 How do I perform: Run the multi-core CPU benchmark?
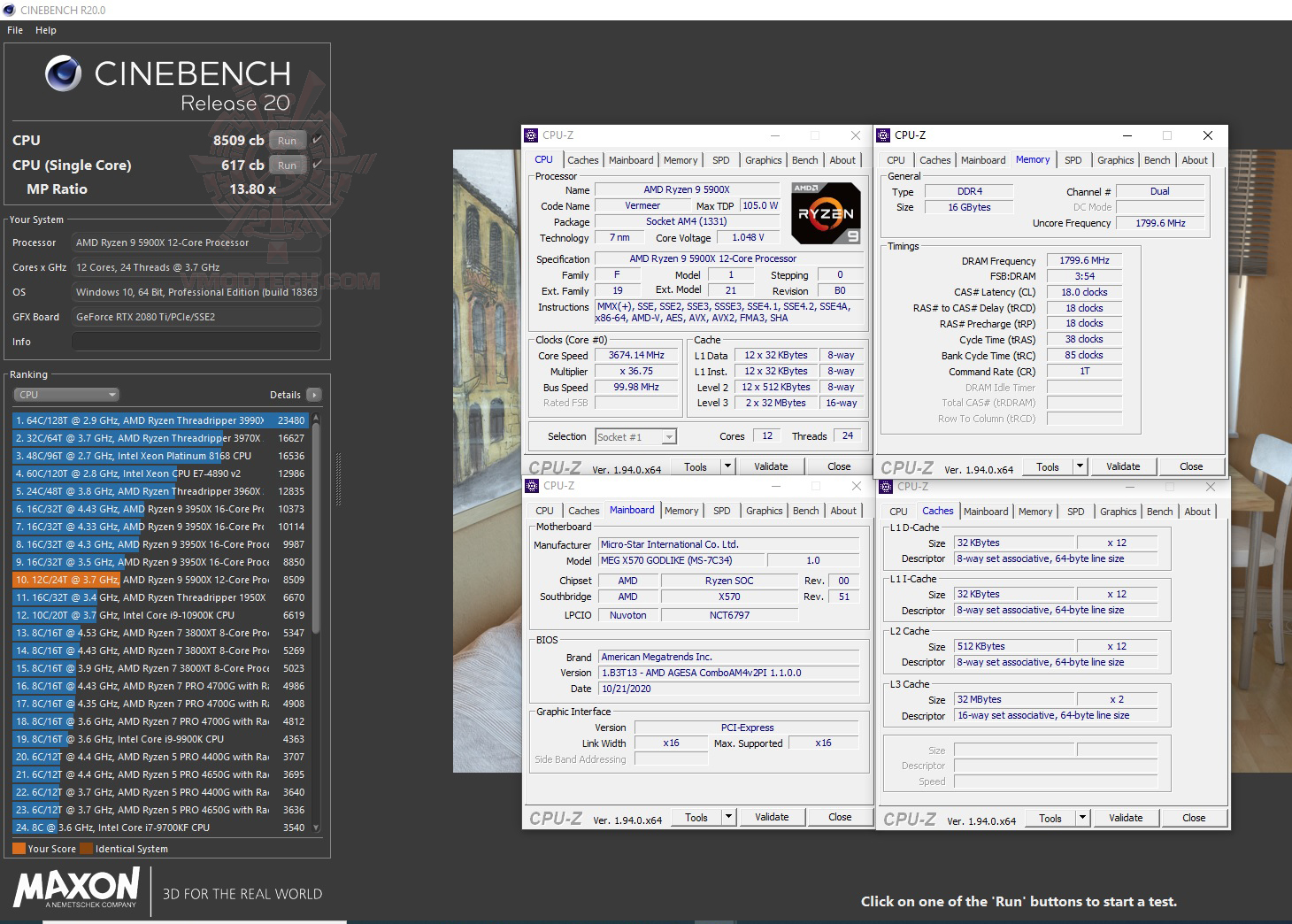click(288, 141)
